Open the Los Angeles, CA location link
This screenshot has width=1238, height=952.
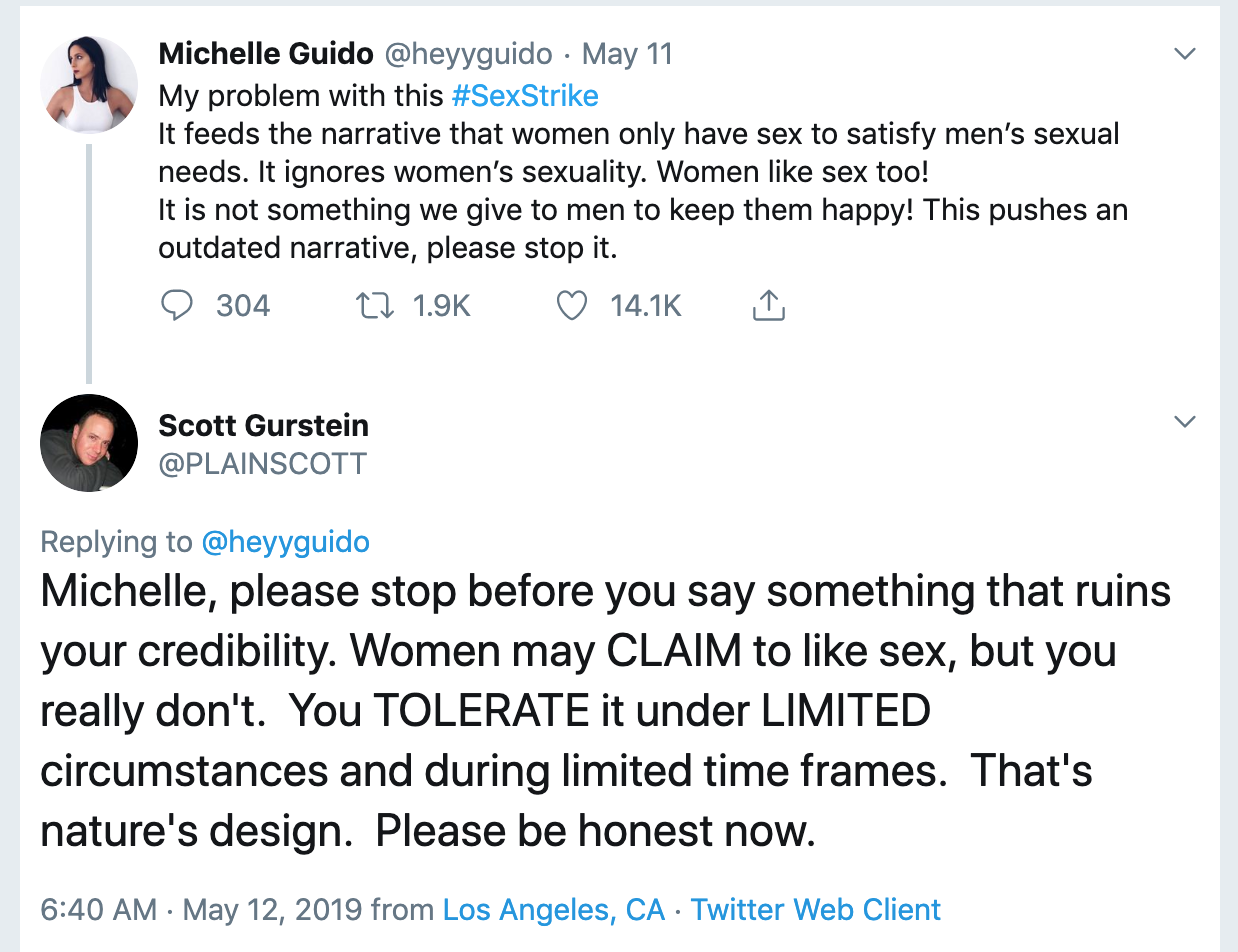(x=554, y=910)
